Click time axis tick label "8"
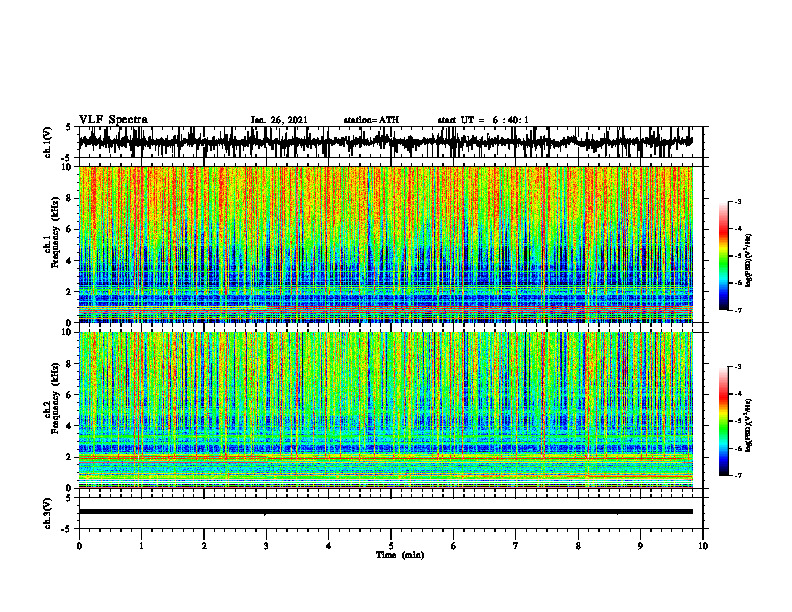 pyautogui.click(x=578, y=546)
